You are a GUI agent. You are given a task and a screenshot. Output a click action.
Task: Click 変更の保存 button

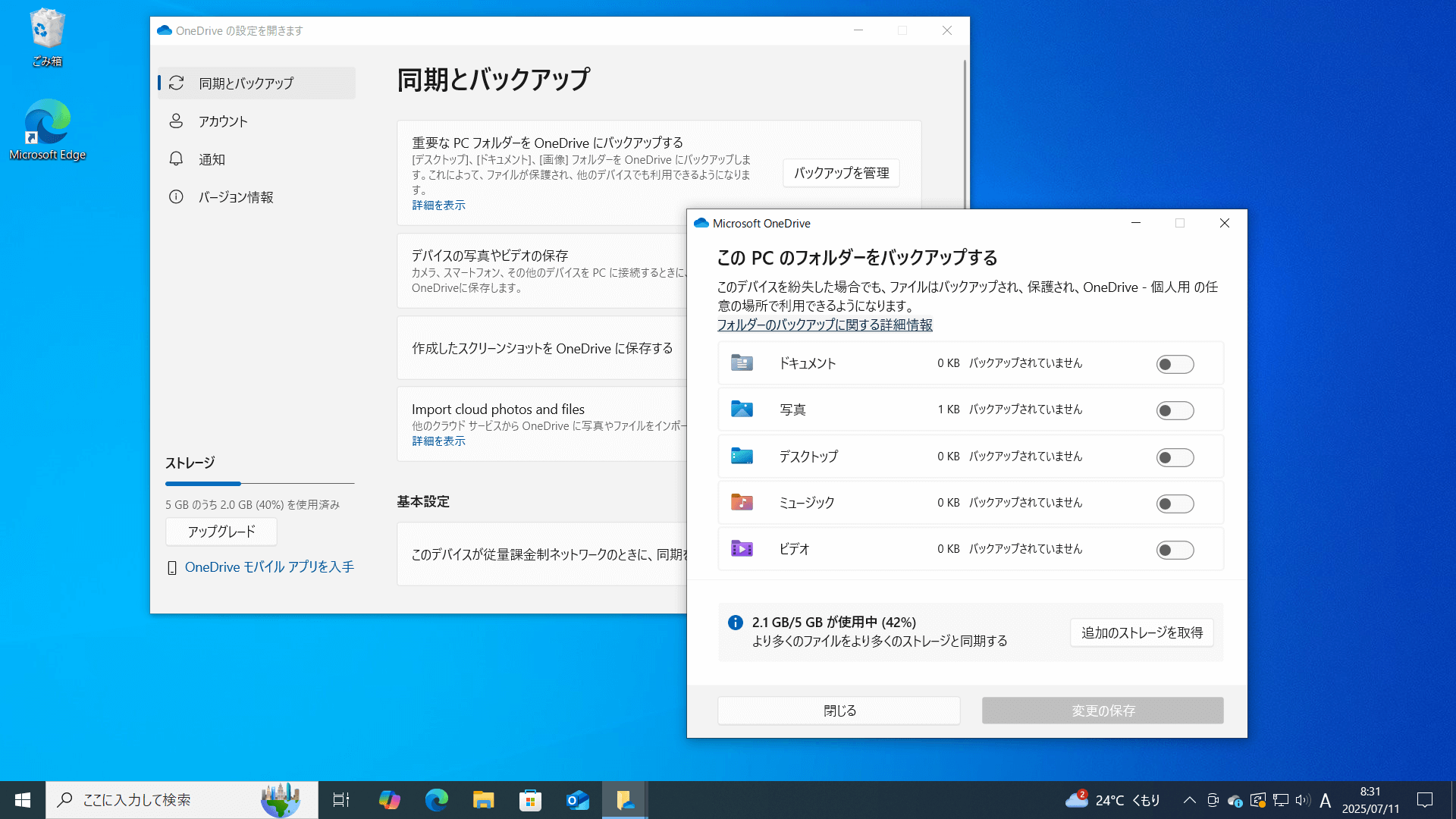pos(1103,711)
